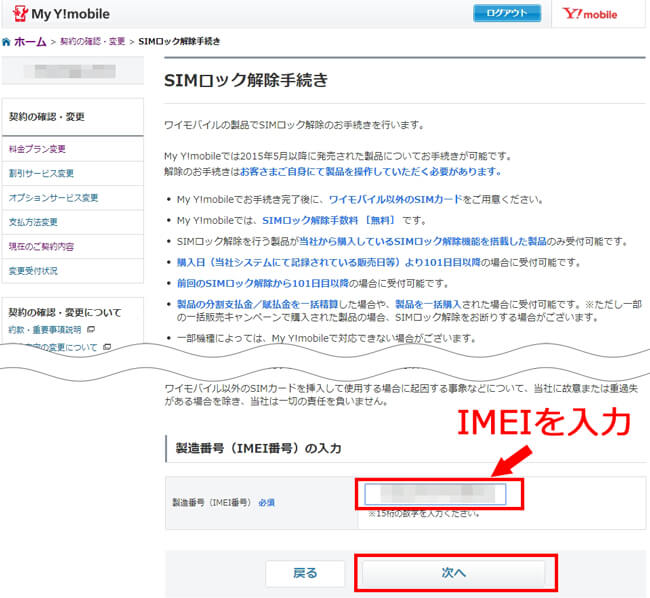
Task: Click the My Y!mobile logo icon
Action: pos(20,13)
